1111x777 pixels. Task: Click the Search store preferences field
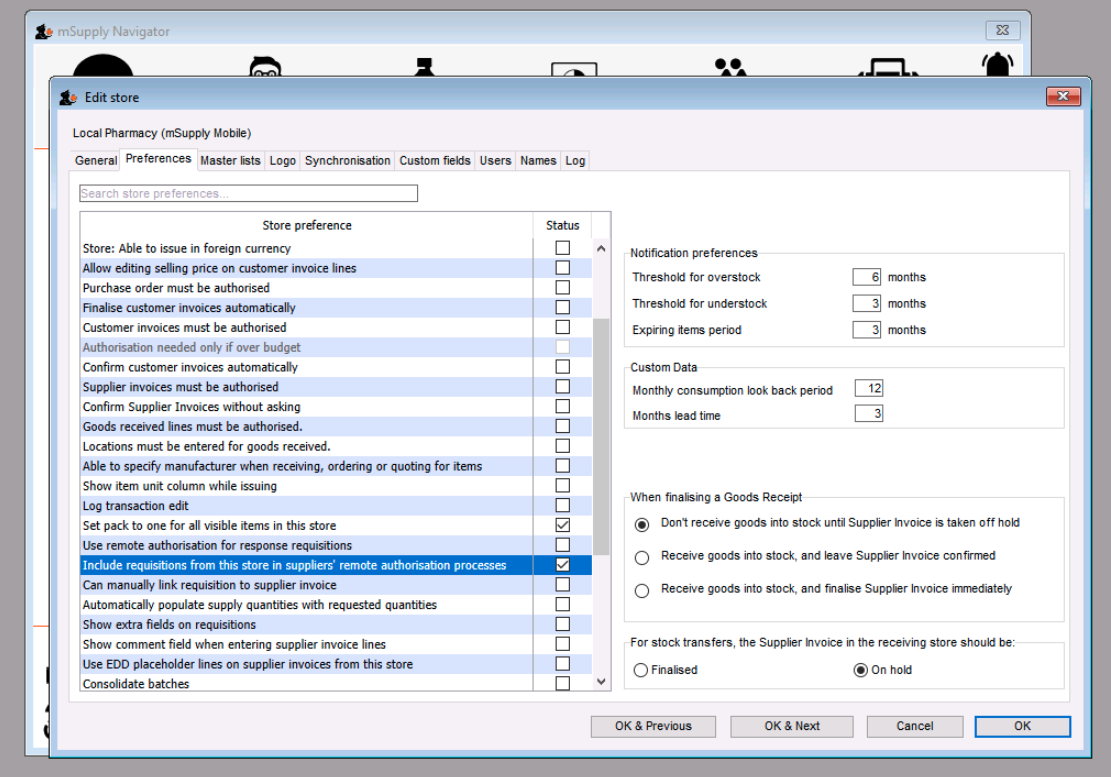(x=248, y=193)
